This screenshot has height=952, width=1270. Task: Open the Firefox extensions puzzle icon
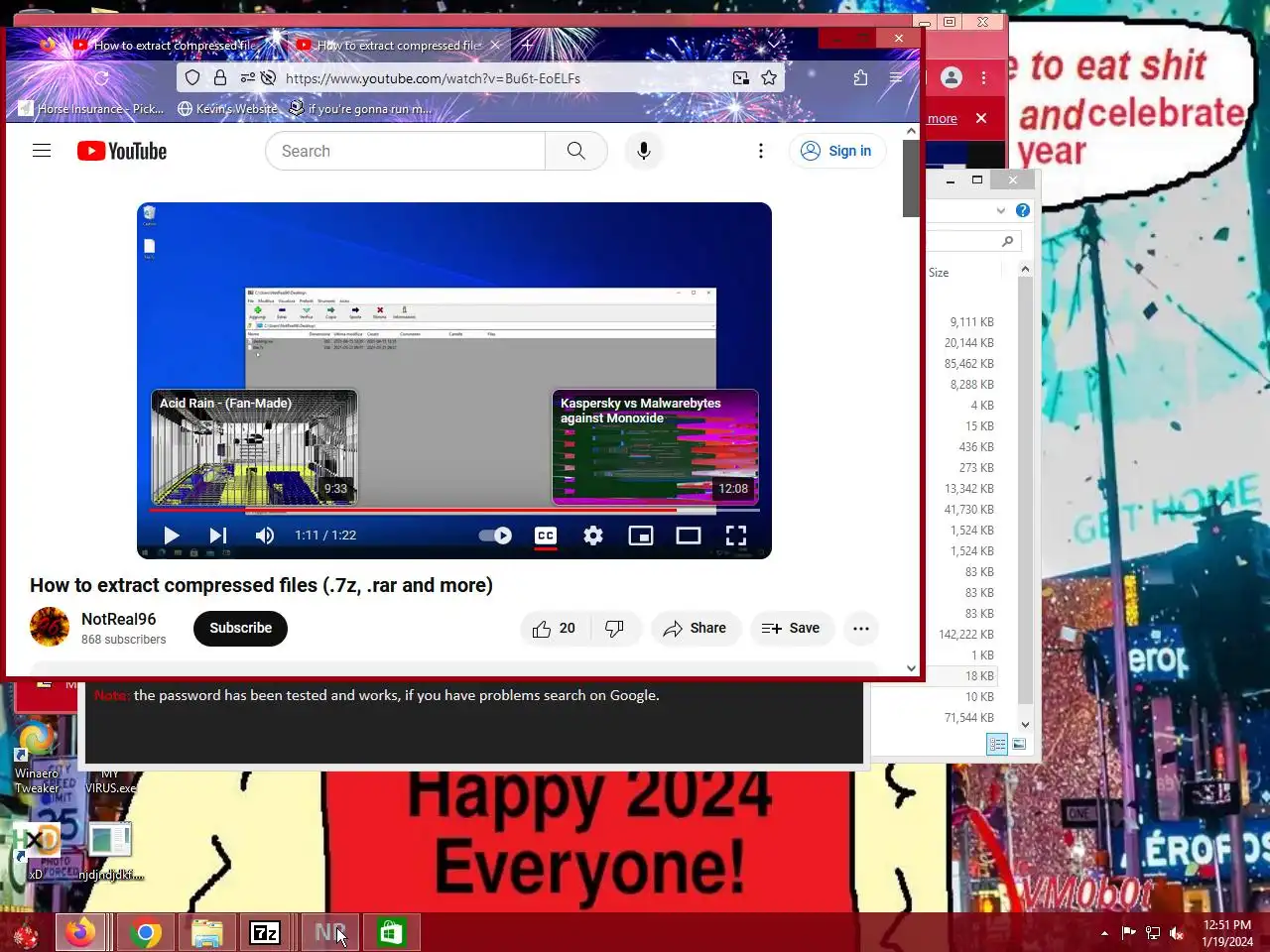pos(860,77)
